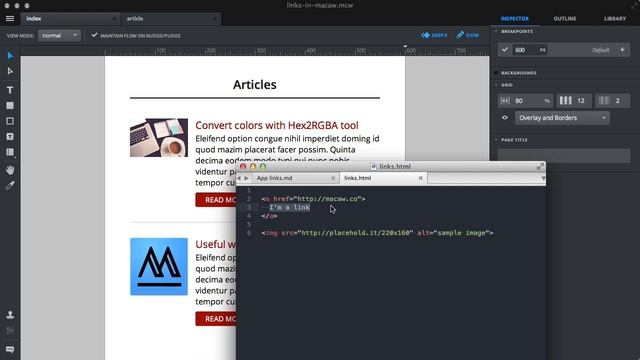Expand the Backgrounds section
Screen dimensions: 640x360
pyautogui.click(x=496, y=73)
